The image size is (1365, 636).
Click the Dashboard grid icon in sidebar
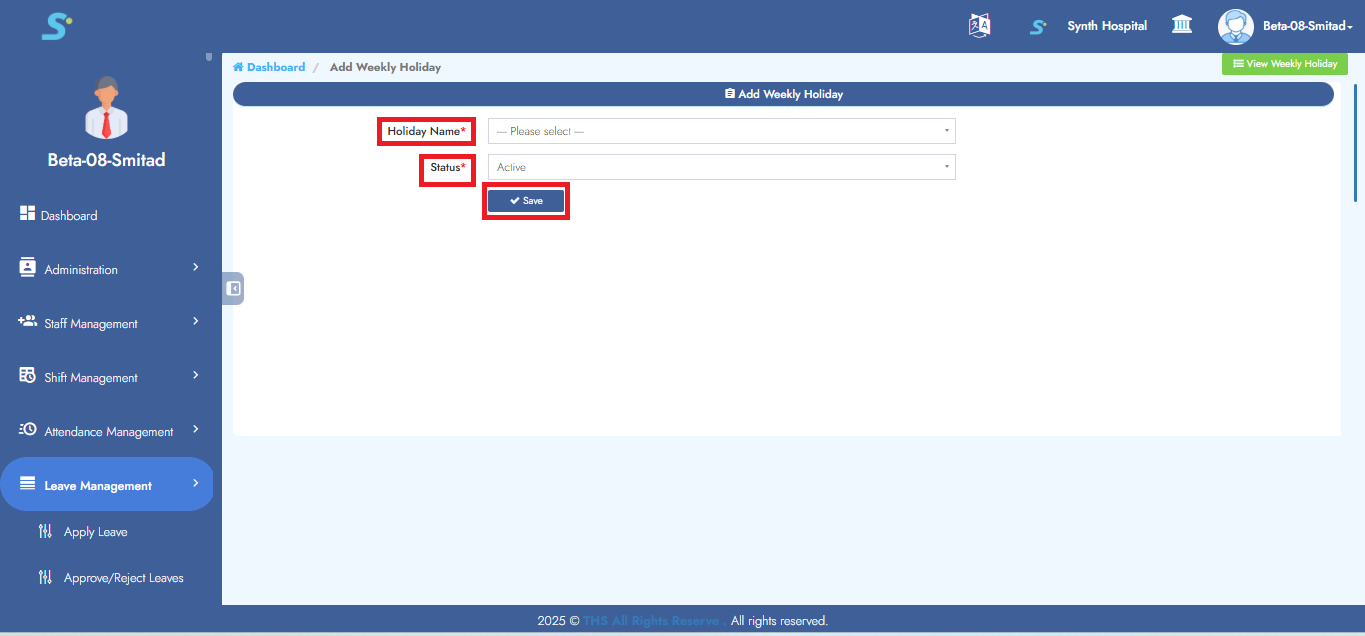click(x=28, y=214)
